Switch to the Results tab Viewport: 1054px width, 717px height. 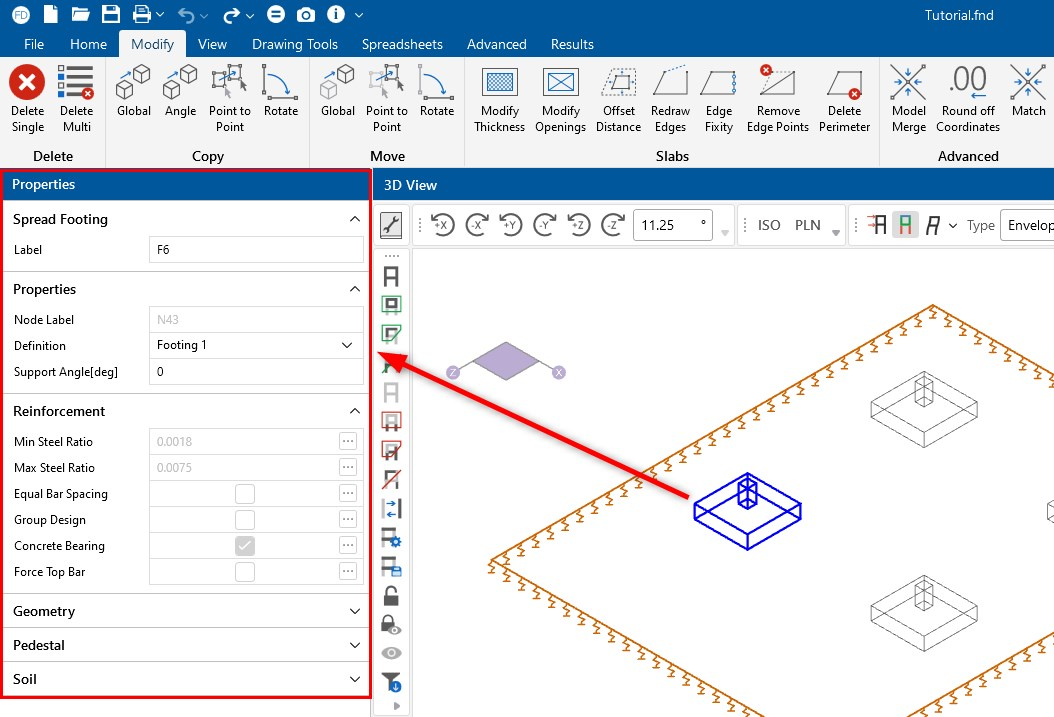(x=572, y=44)
